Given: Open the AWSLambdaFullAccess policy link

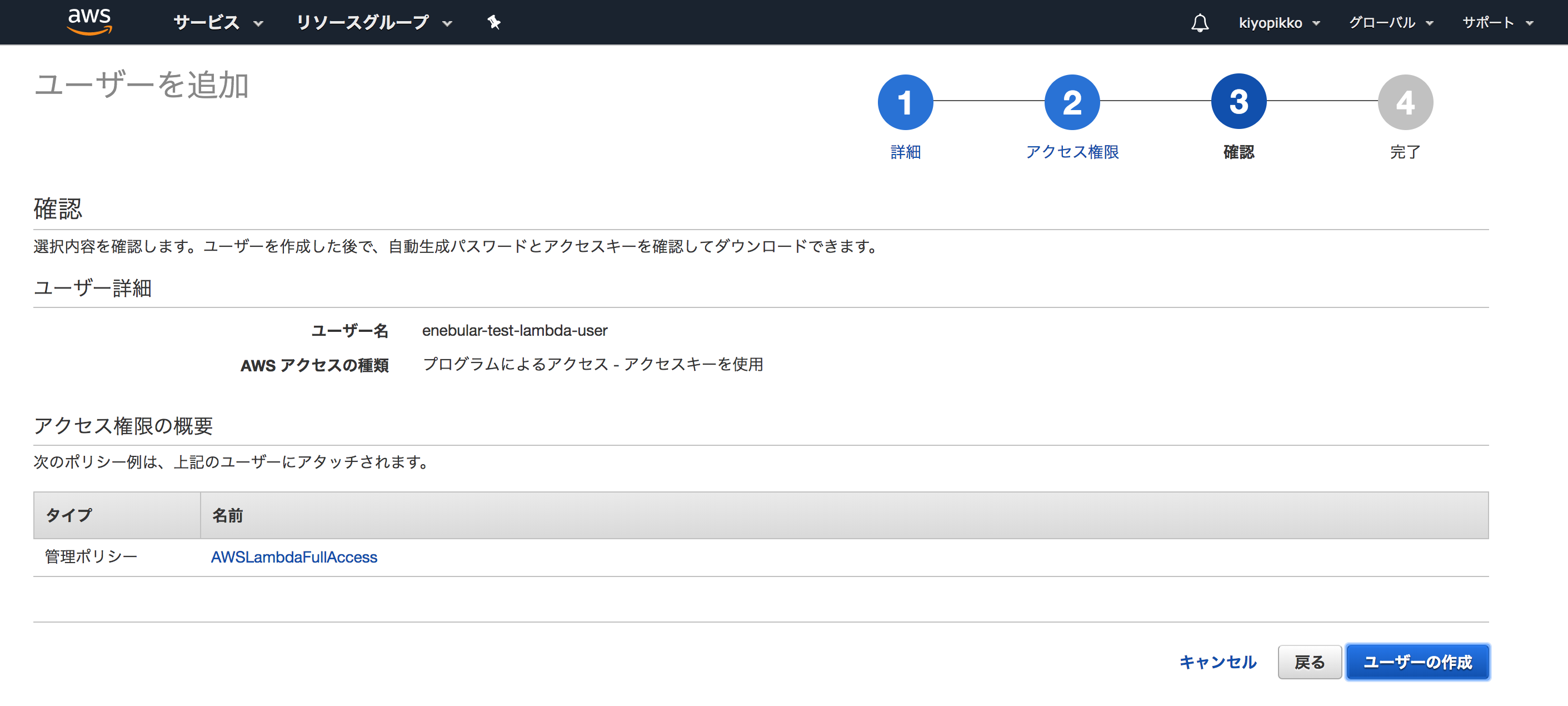Looking at the screenshot, I should coord(294,557).
